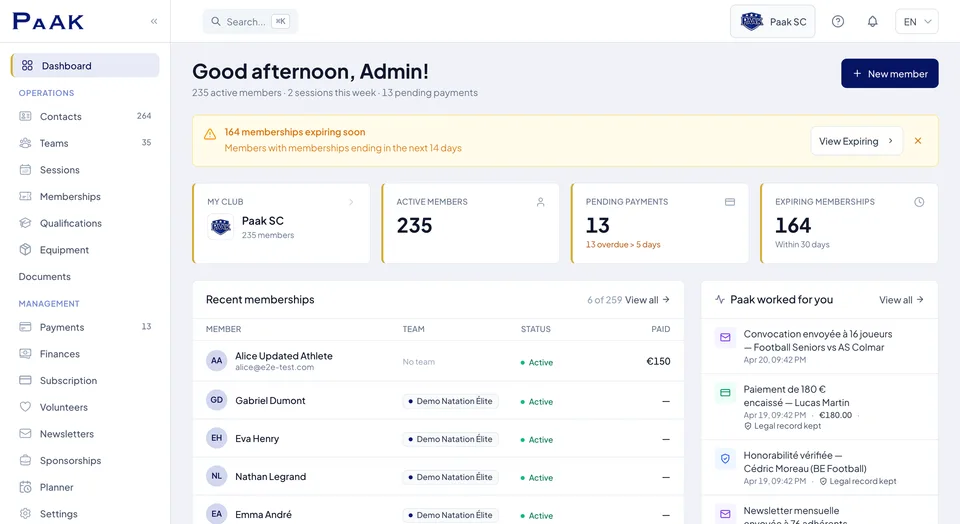This screenshot has width=960, height=524.
Task: Click the MEMBER column header
Action: [x=223, y=329]
